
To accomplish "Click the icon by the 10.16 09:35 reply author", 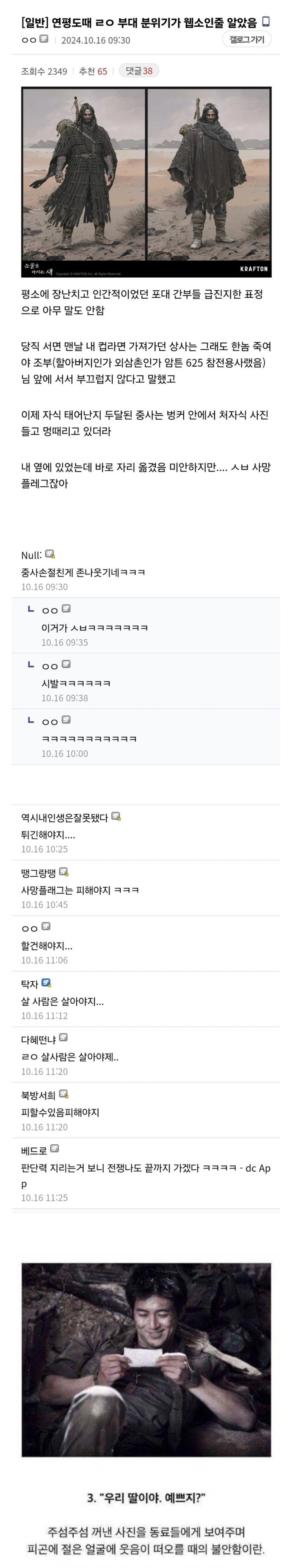I will click(x=67, y=609).
